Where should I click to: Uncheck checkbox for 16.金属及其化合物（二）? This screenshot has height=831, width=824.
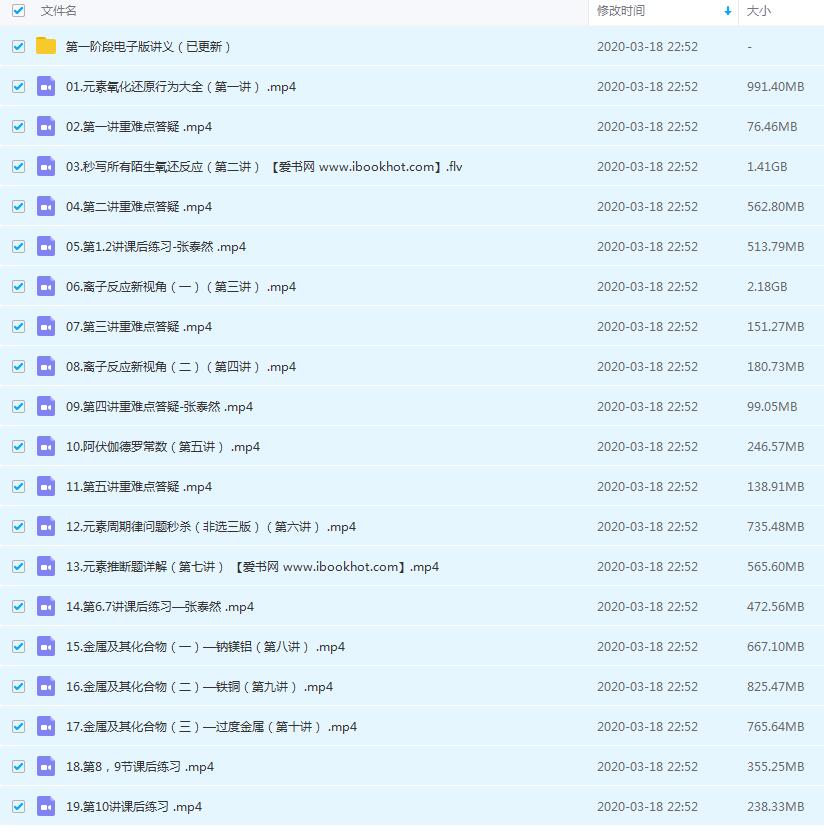click(19, 687)
